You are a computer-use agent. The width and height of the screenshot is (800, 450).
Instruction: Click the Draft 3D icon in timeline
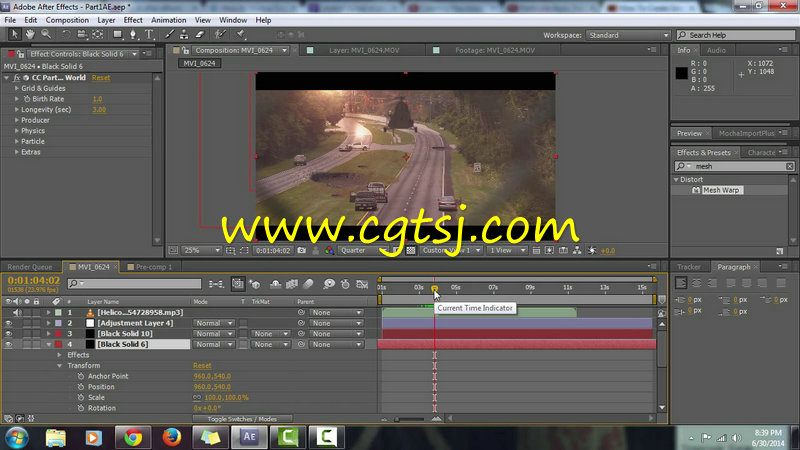pos(255,284)
